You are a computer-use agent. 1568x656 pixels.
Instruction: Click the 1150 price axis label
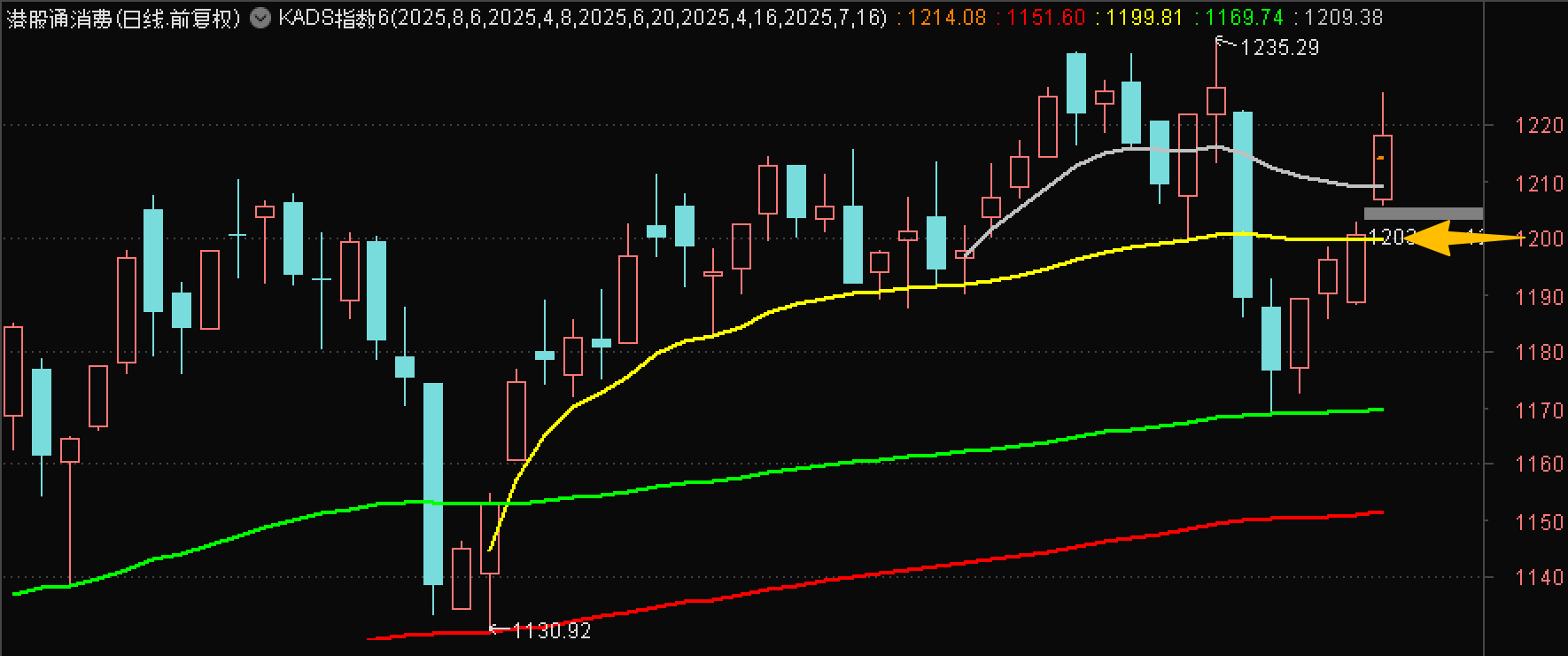click(1540, 522)
